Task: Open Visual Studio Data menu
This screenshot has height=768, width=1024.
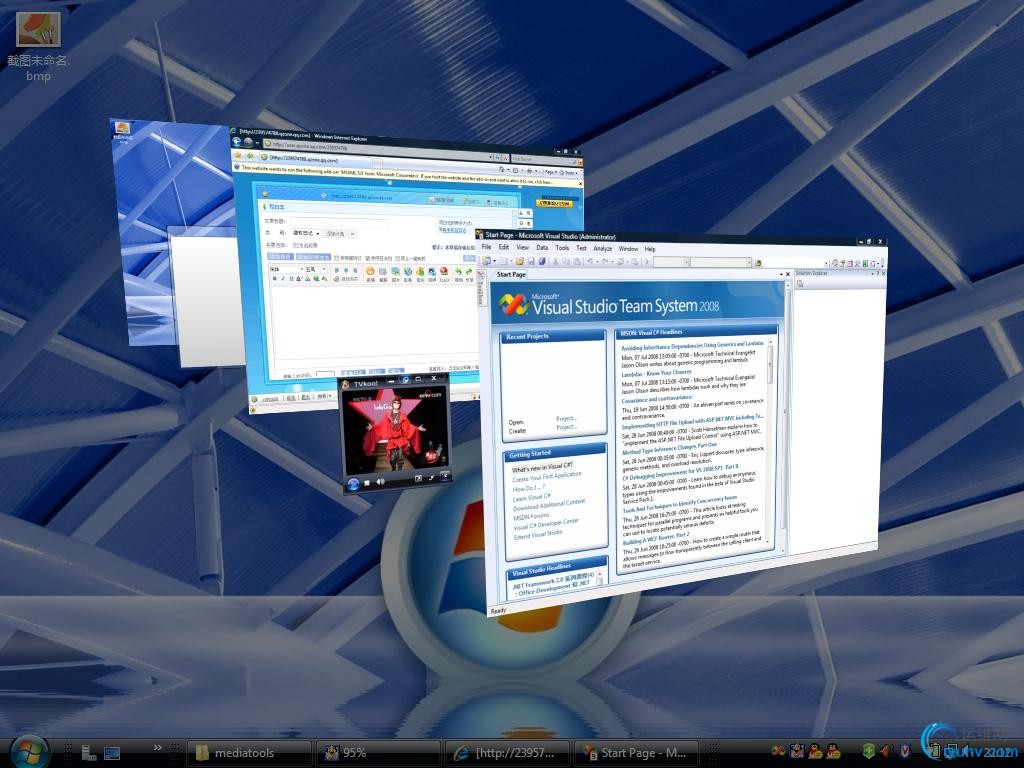Action: [x=542, y=248]
